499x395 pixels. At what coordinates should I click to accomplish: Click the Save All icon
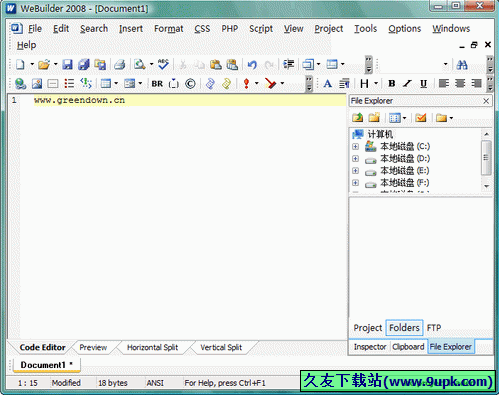click(84, 64)
